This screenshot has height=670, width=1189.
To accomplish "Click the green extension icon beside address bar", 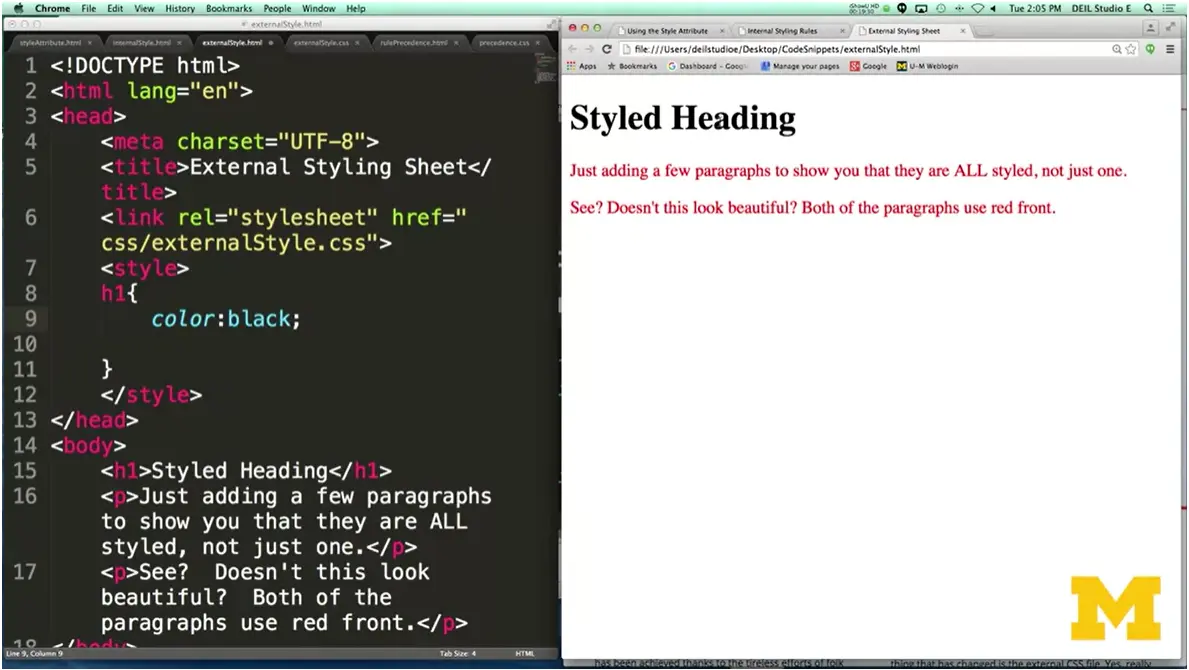I will pos(1151,47).
